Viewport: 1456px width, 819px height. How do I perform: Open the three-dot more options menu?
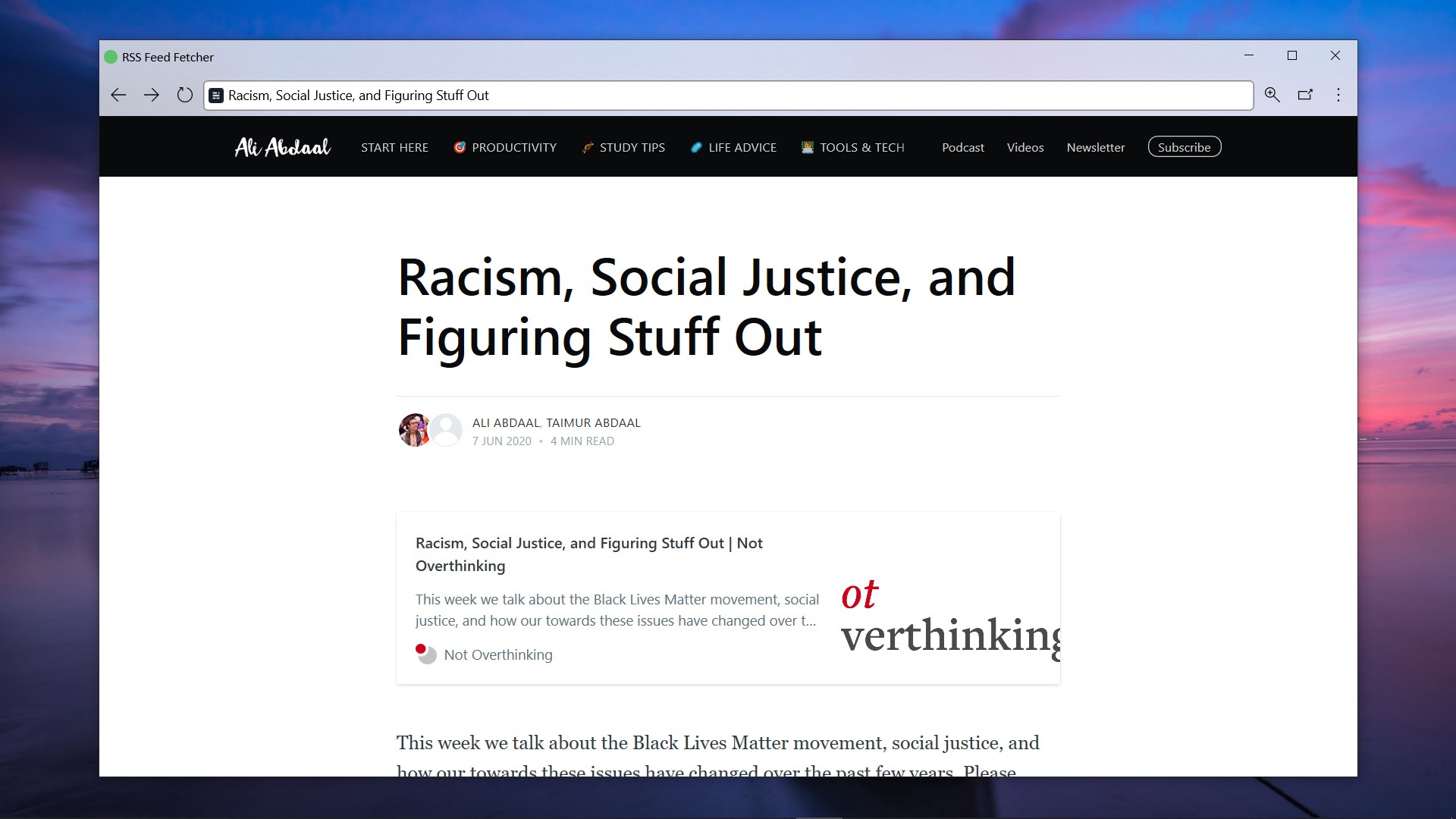tap(1338, 95)
